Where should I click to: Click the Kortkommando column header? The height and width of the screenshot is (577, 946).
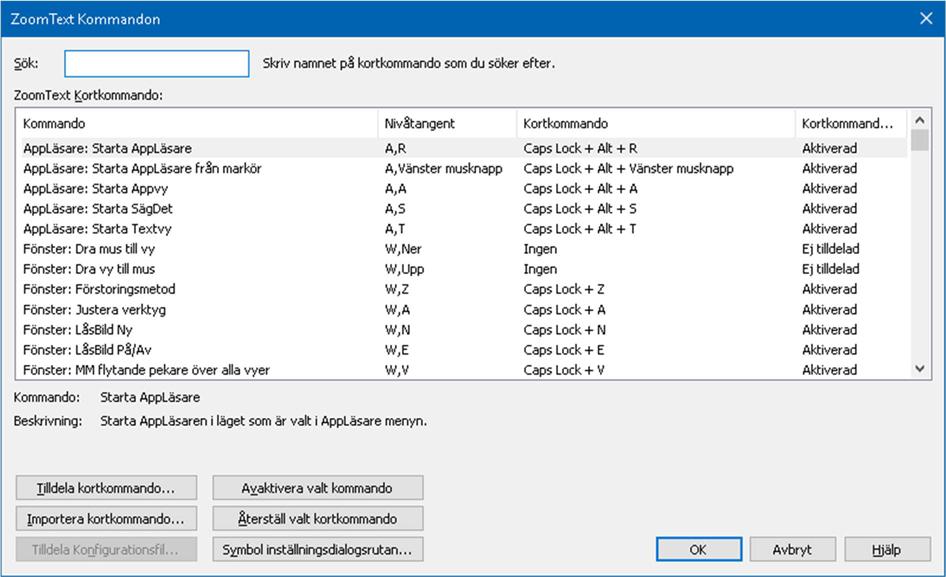click(656, 123)
